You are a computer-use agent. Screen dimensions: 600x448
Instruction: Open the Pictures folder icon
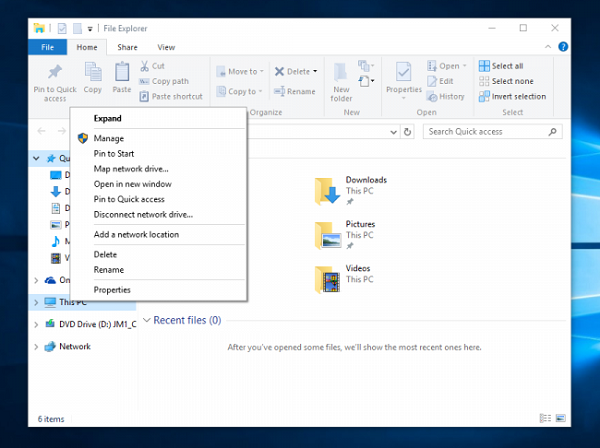tap(326, 234)
